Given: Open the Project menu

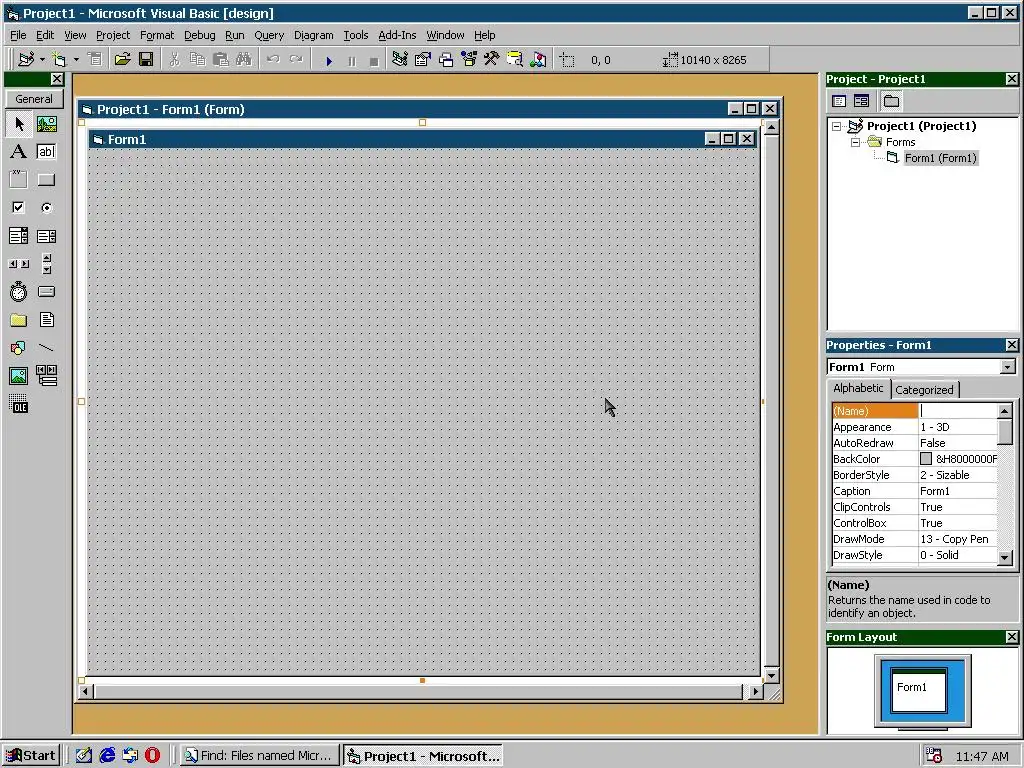Looking at the screenshot, I should (x=113, y=35).
